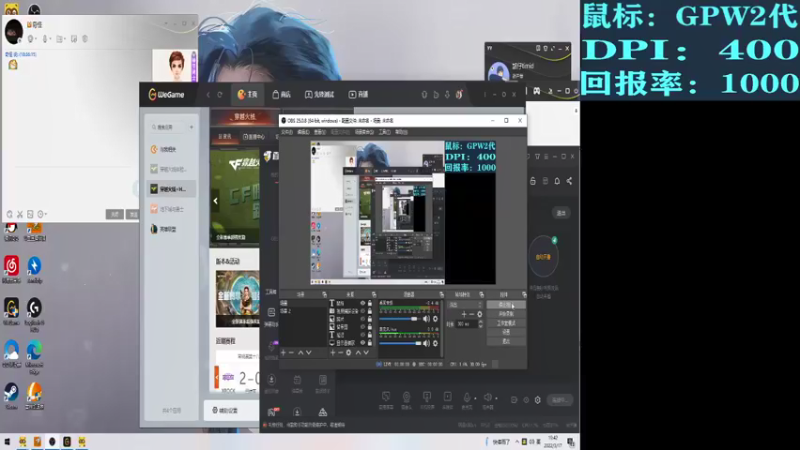This screenshot has width=800, height=450.
Task: Open the OBS Edit menu (编辑)
Action: tap(303, 132)
